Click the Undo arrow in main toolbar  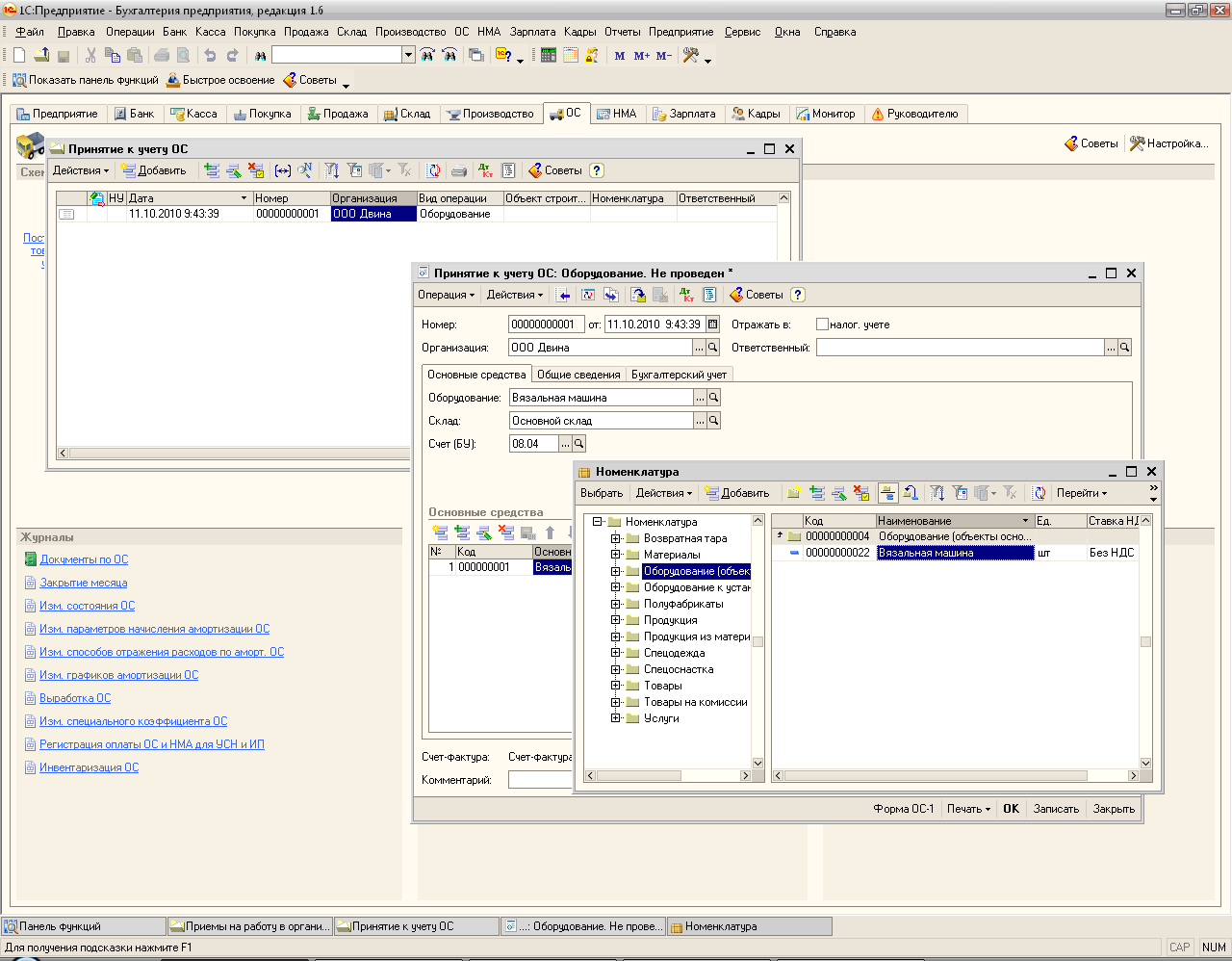click(210, 56)
